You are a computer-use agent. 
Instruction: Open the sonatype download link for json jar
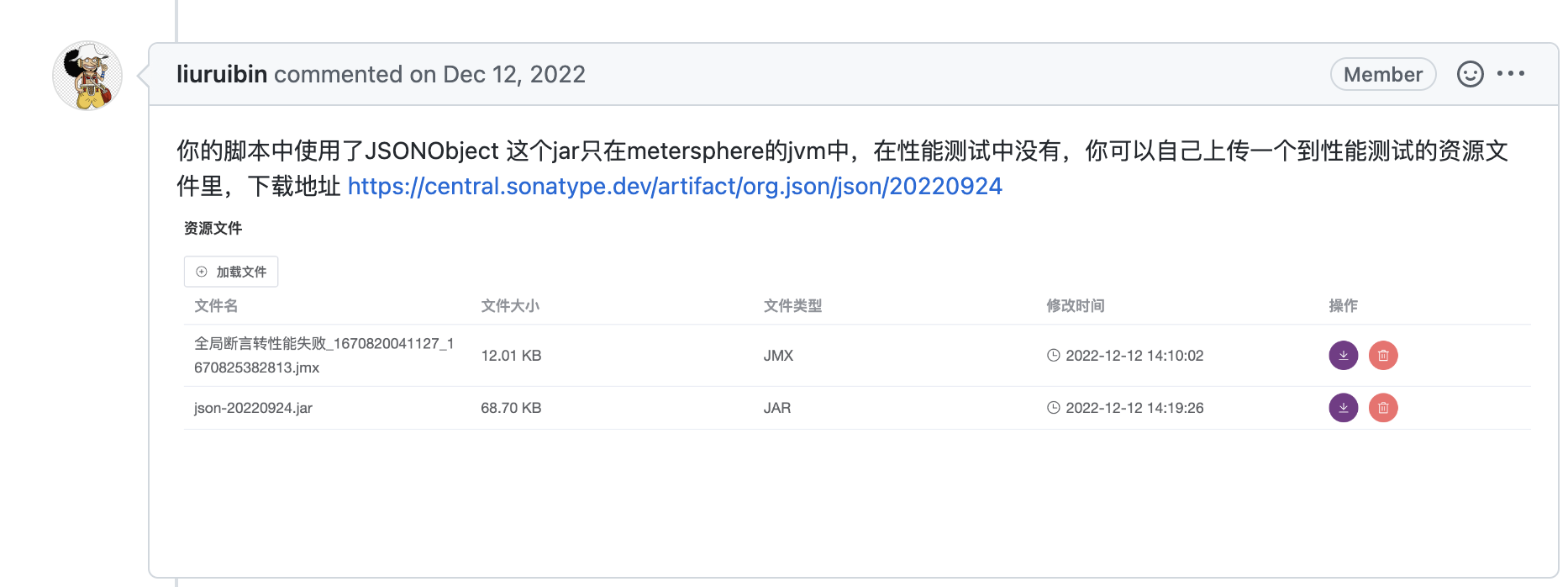click(x=674, y=186)
